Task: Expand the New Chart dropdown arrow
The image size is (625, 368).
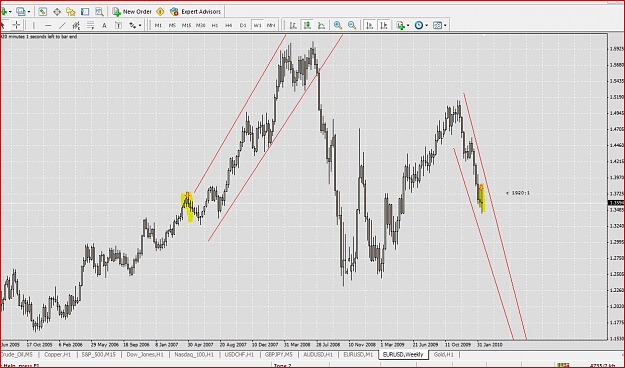Action: click(10, 12)
